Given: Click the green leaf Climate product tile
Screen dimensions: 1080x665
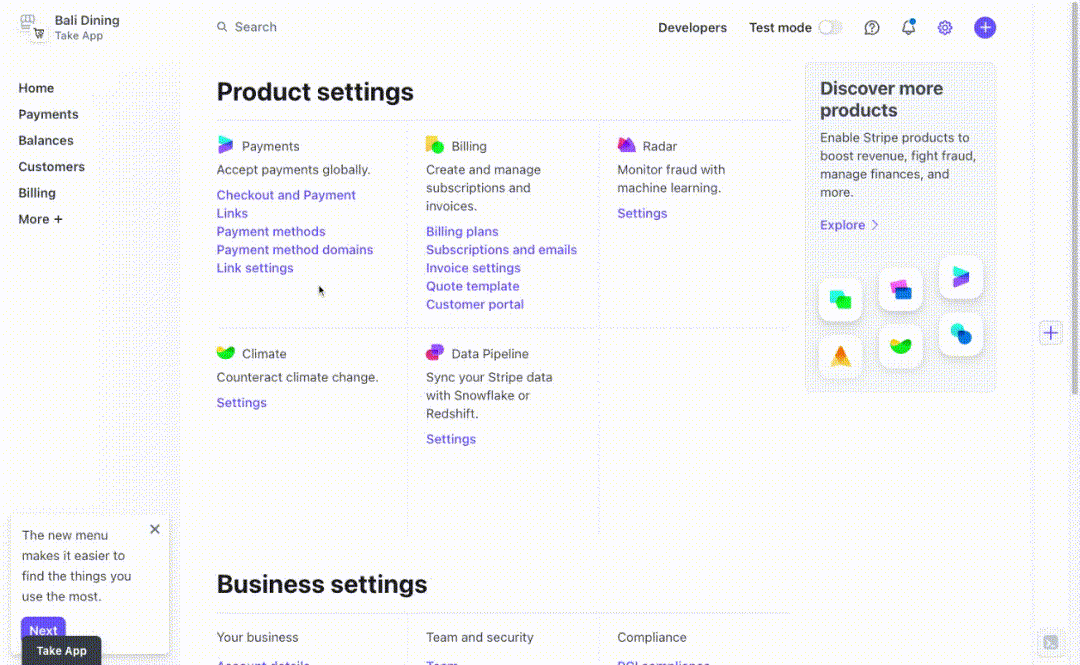Looking at the screenshot, I should click(x=900, y=345).
